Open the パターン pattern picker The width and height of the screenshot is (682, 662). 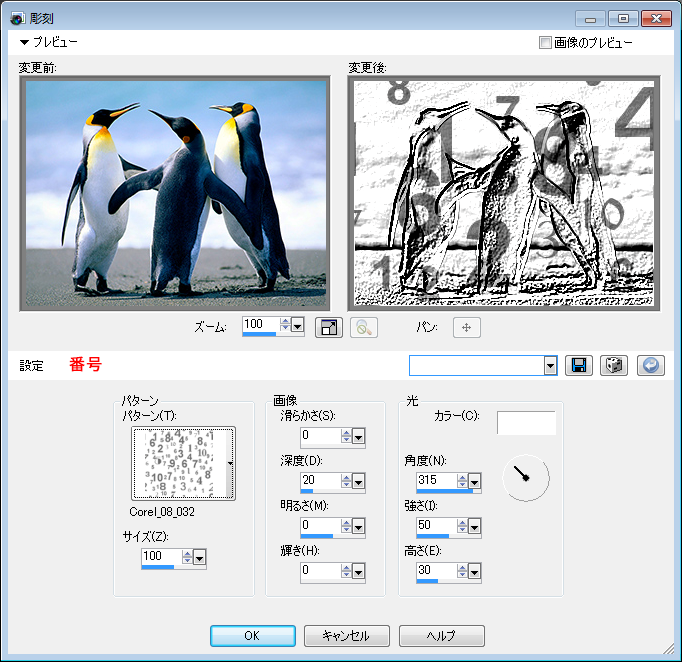tap(184, 463)
